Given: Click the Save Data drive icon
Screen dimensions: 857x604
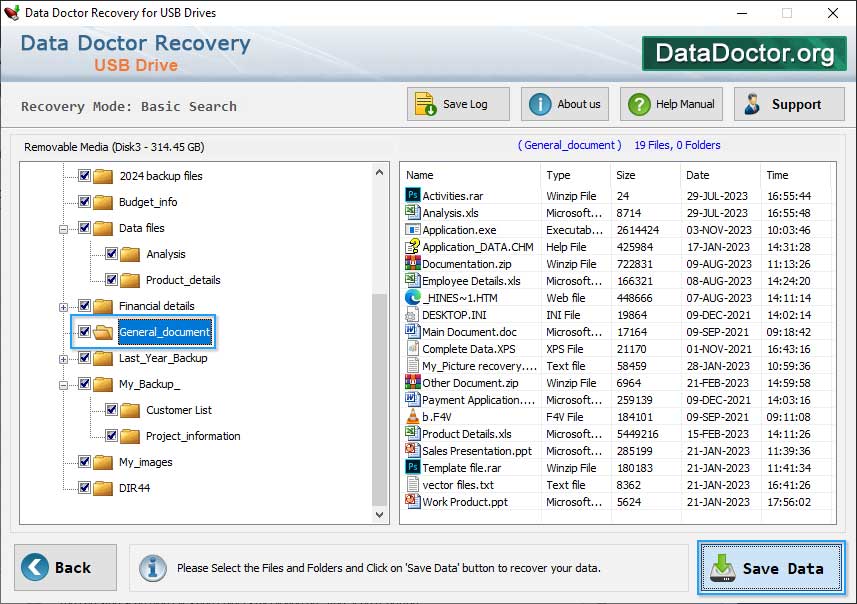Looking at the screenshot, I should coord(723,568).
